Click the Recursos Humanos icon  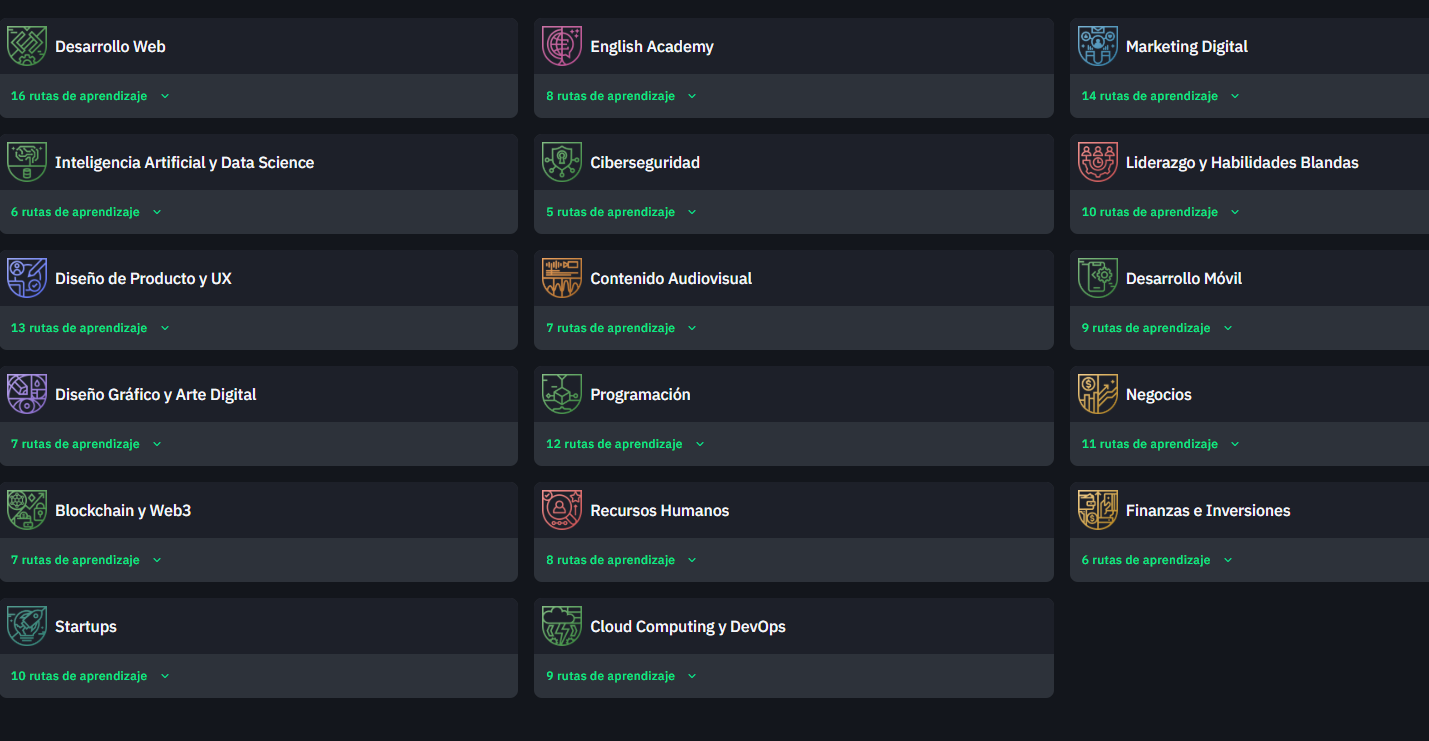(562, 510)
